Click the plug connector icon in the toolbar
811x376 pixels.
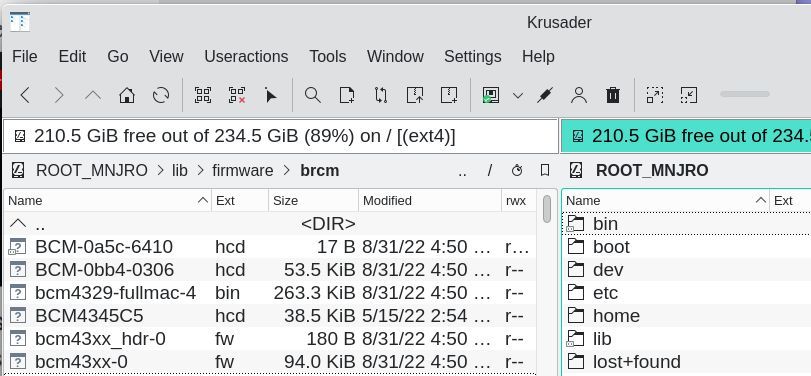pos(545,95)
